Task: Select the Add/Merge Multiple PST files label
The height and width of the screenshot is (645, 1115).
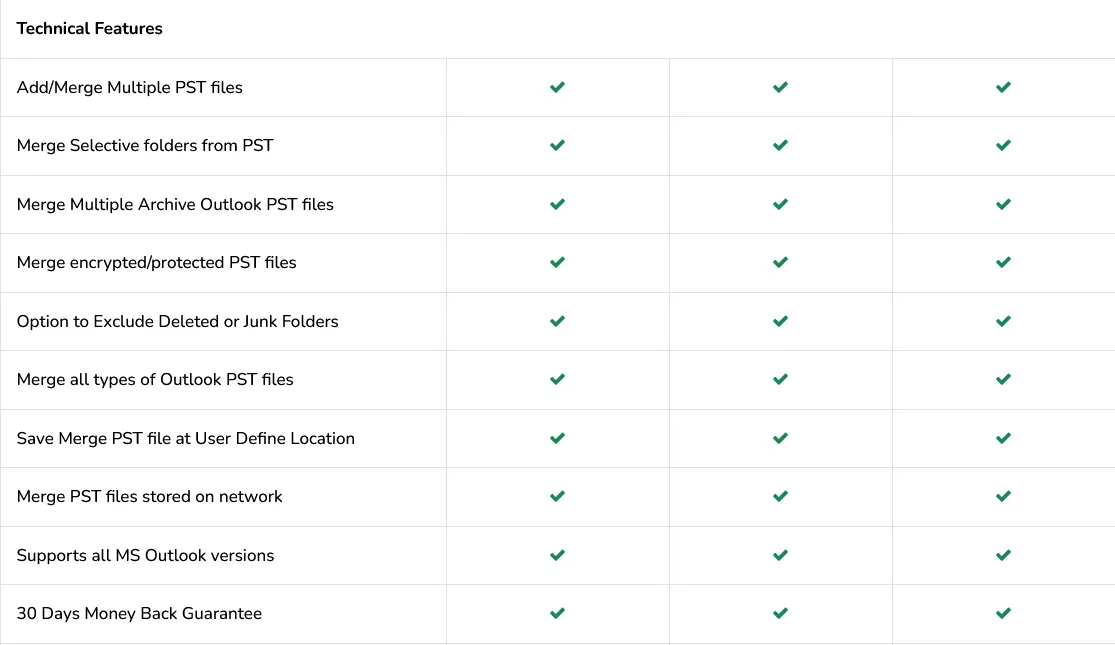Action: [130, 88]
